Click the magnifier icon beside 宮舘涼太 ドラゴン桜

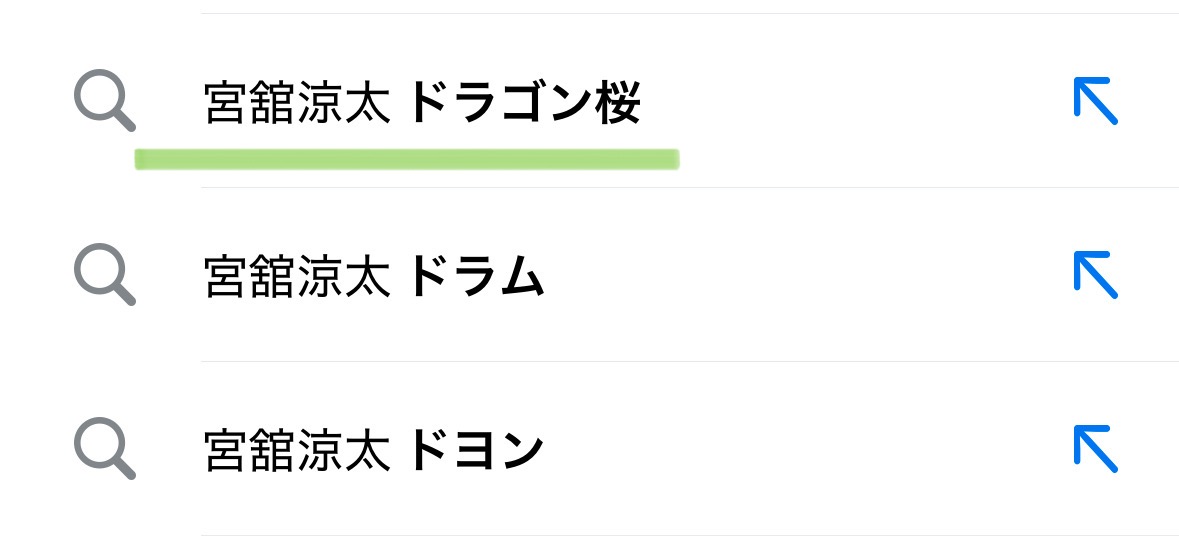(x=105, y=100)
